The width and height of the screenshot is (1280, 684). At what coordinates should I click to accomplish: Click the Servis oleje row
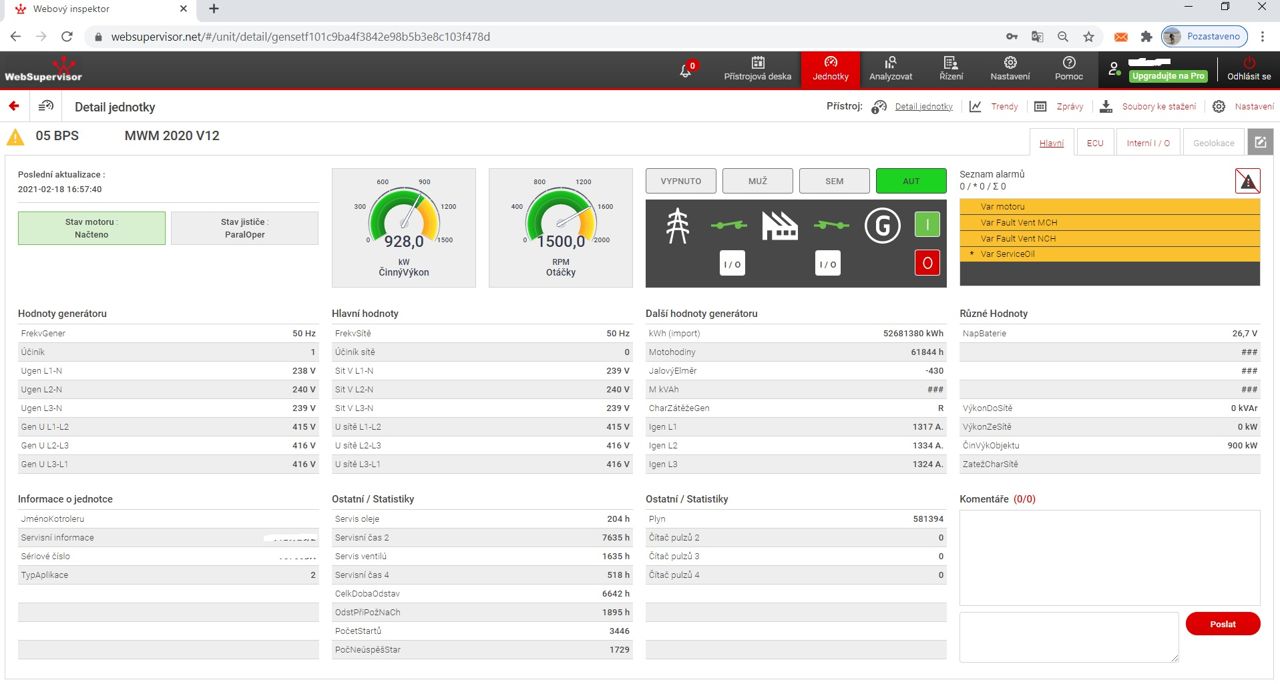(482, 519)
